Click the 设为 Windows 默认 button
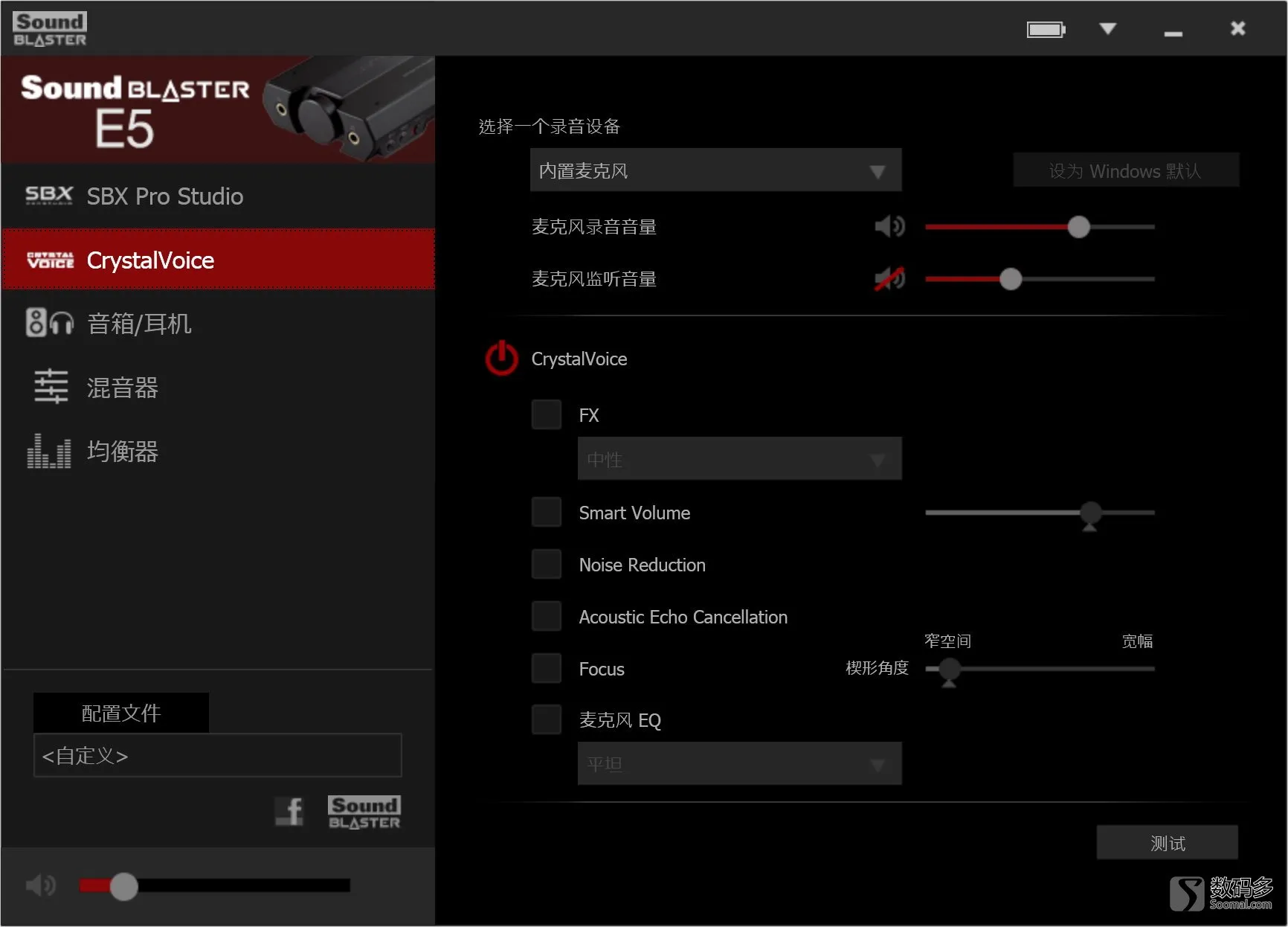 point(1125,170)
